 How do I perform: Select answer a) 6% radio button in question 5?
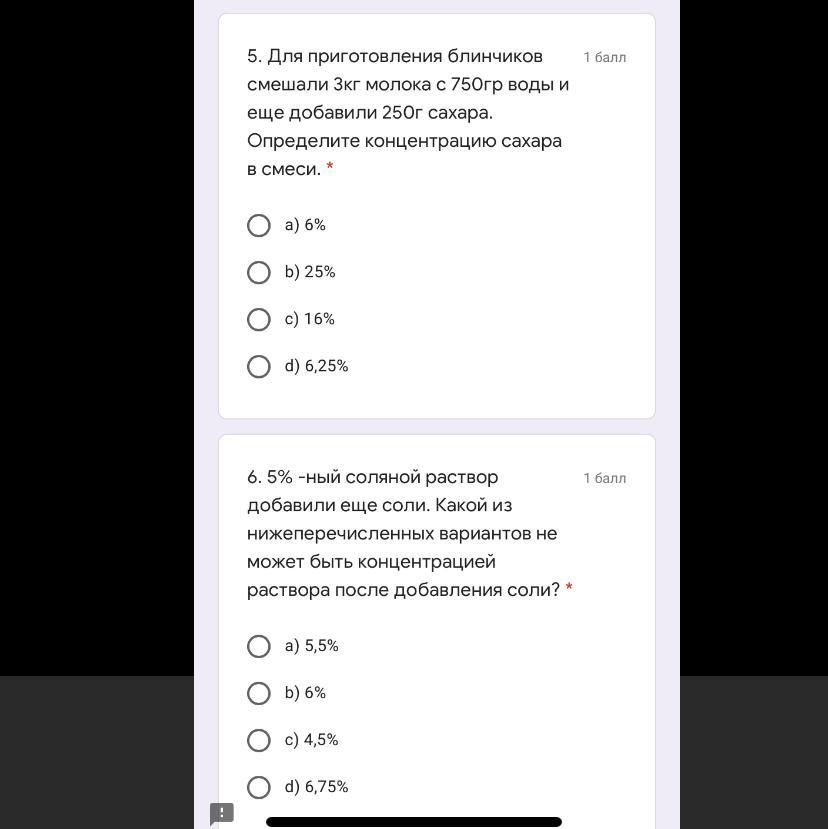point(259,226)
